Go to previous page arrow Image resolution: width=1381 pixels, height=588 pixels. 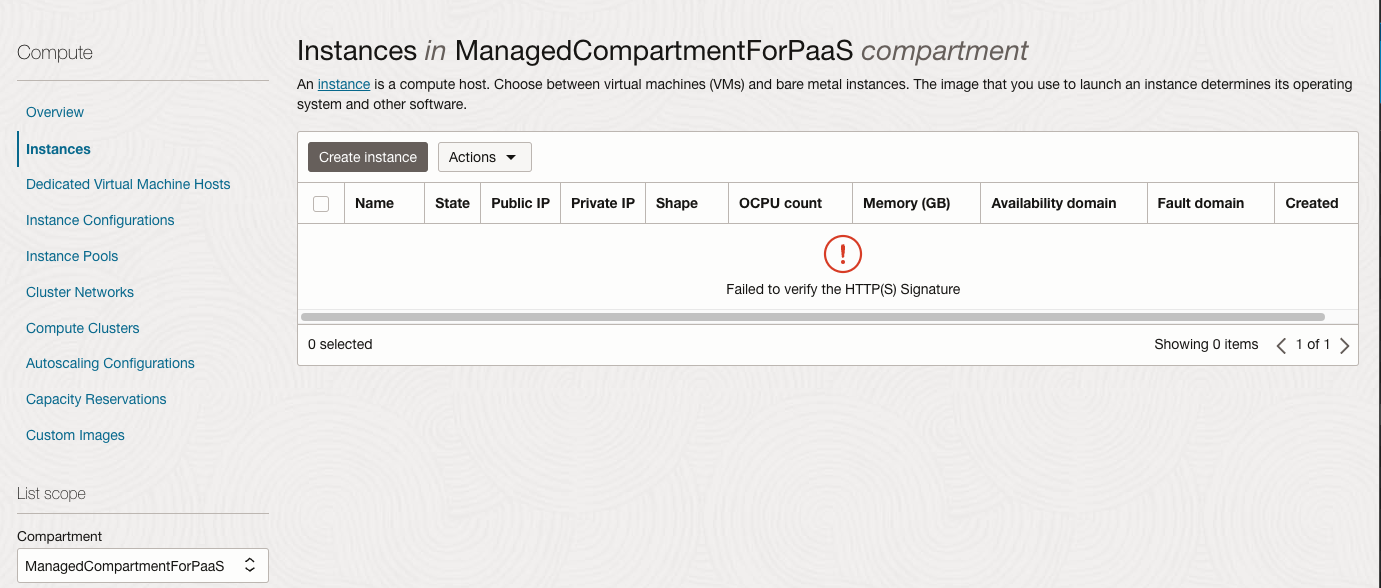[1281, 345]
